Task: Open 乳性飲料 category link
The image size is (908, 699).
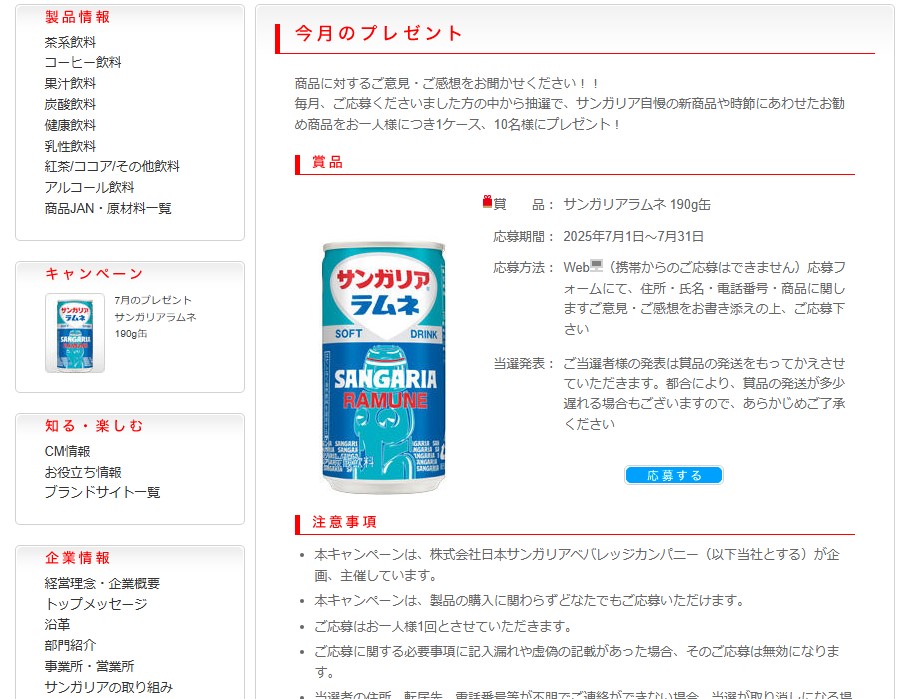Action: [70, 146]
